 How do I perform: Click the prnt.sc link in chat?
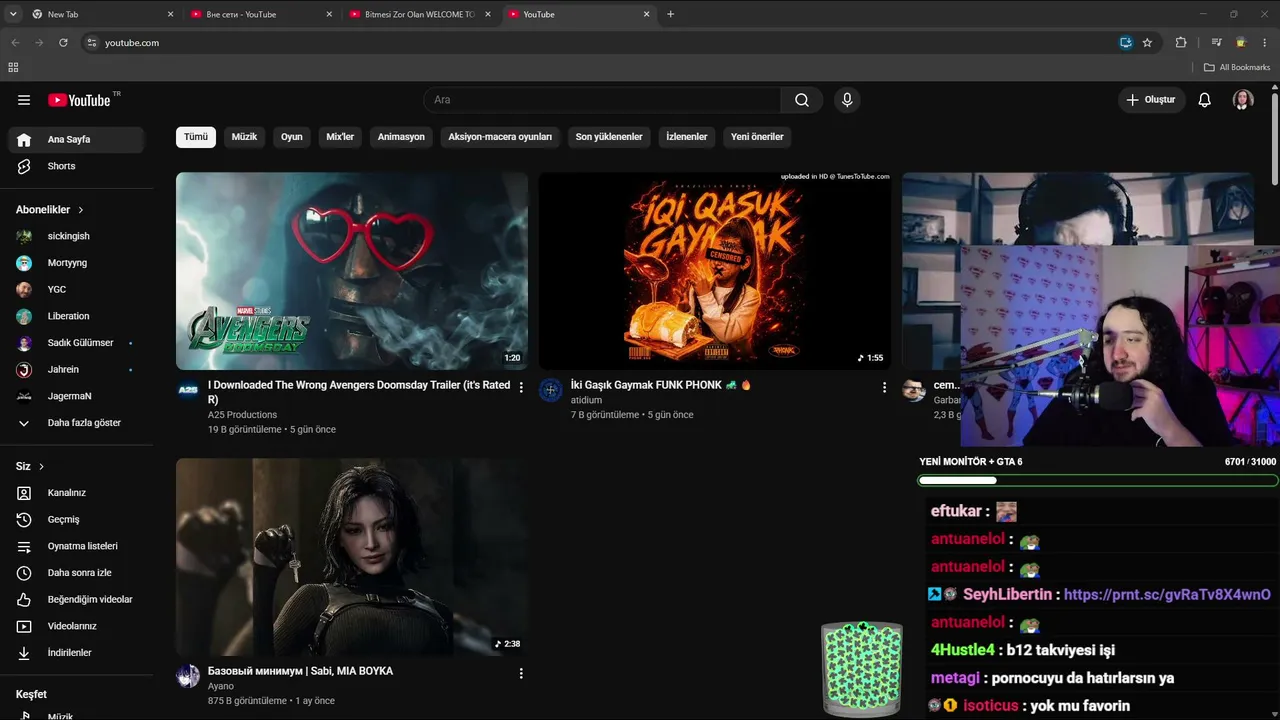click(1167, 594)
